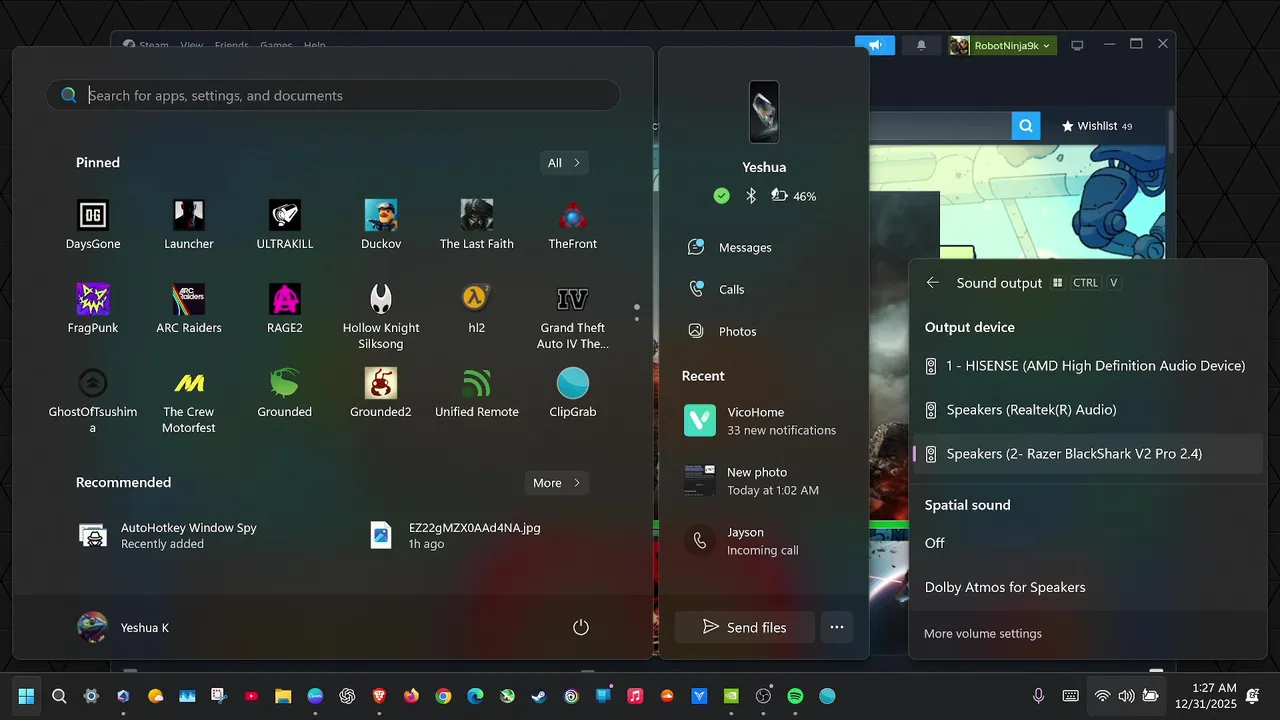
Task: Open The Last Faith pinned game
Action: [x=477, y=224]
